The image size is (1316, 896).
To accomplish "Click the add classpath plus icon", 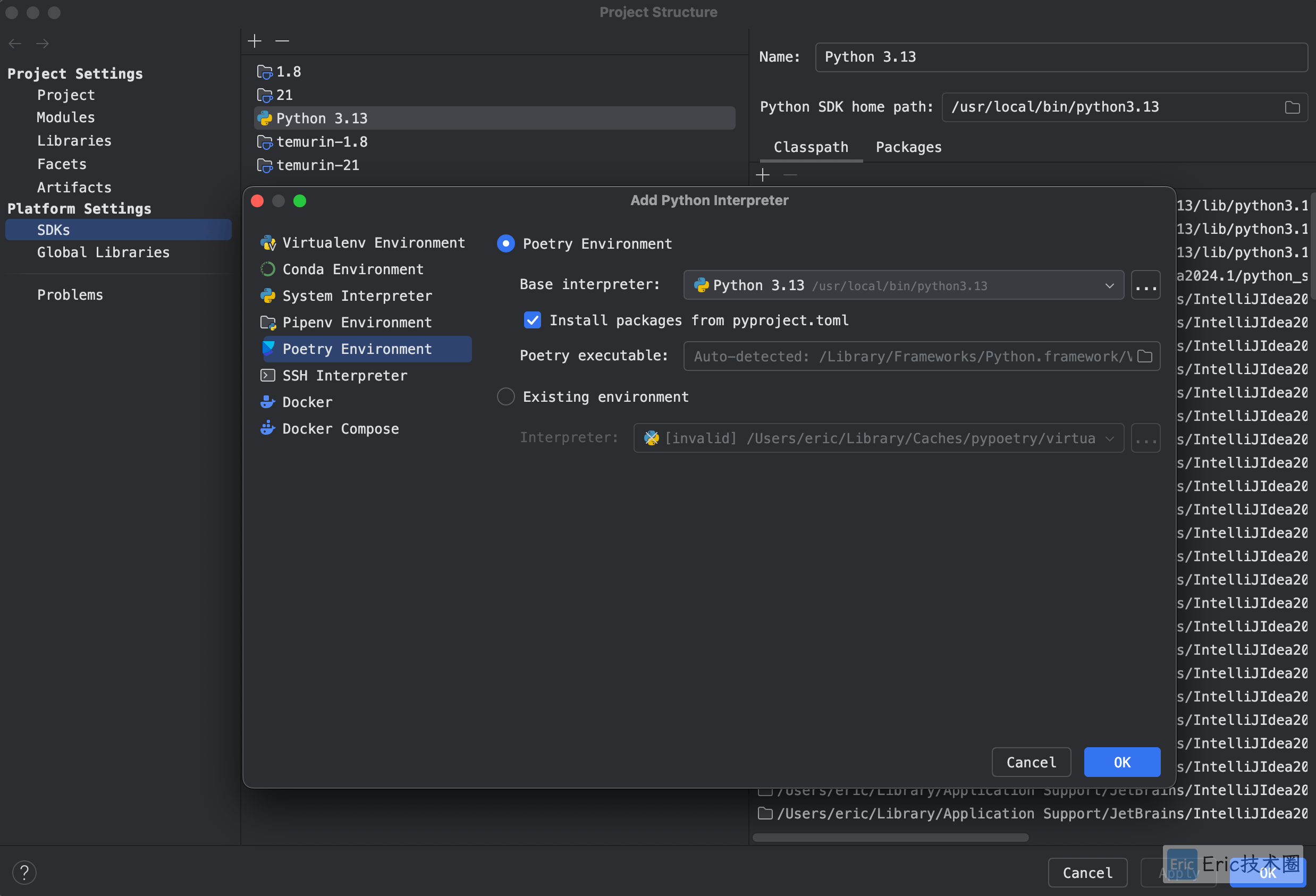I will point(763,175).
